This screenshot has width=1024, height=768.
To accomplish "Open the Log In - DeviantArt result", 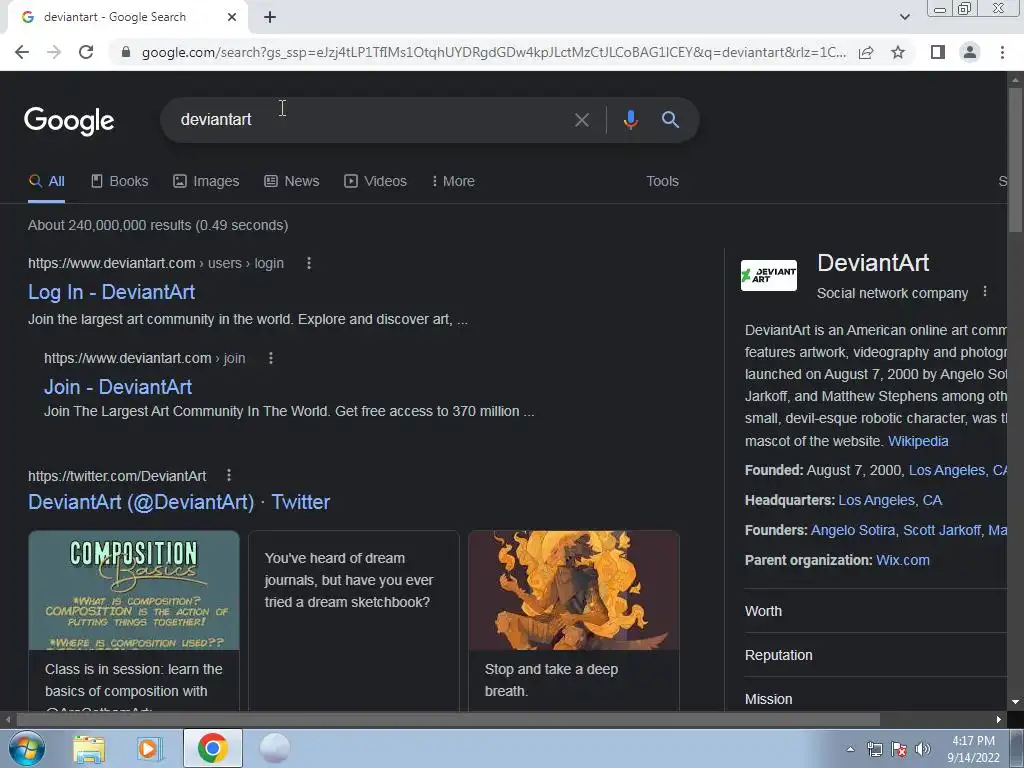I will (112, 292).
